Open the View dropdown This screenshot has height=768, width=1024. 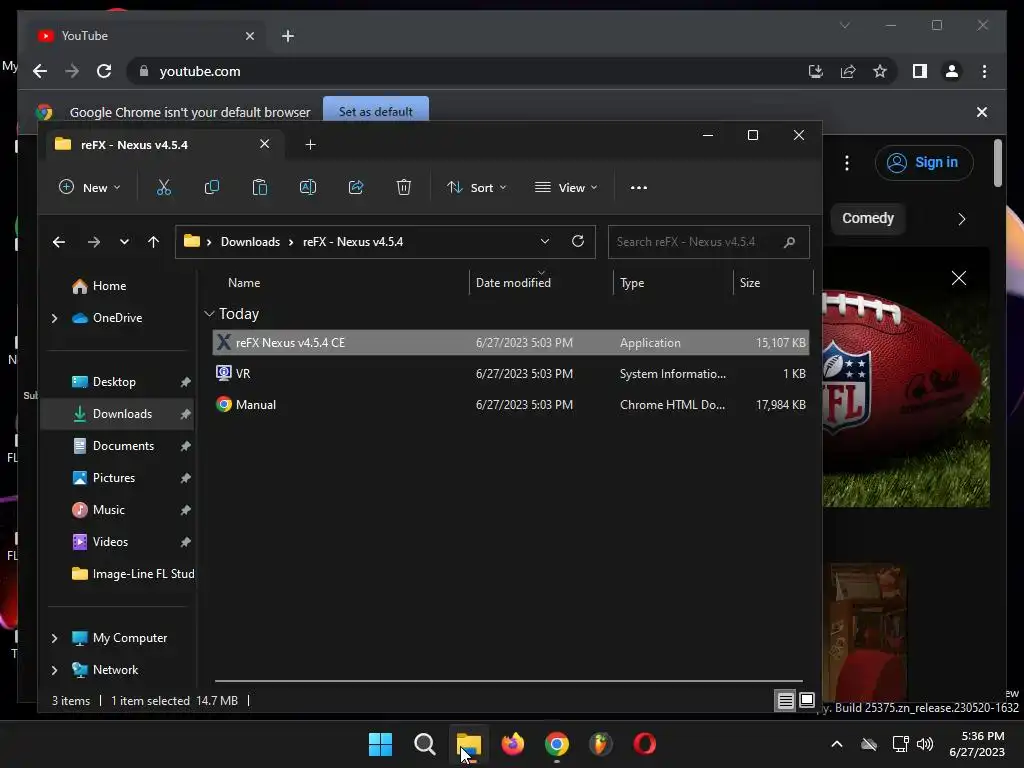[x=566, y=187]
